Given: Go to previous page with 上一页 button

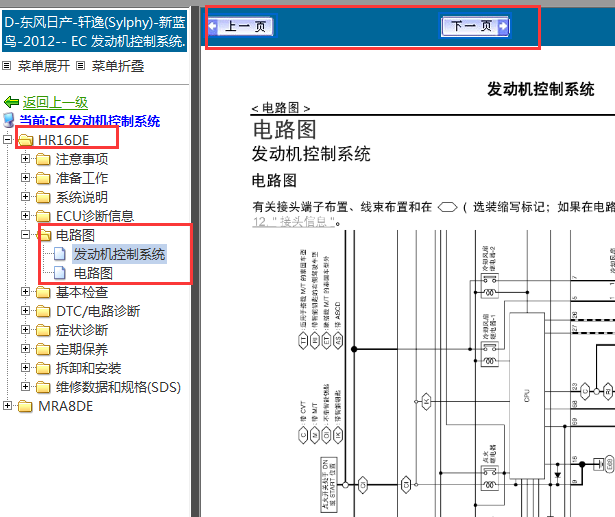Looking at the screenshot, I should [x=242, y=26].
